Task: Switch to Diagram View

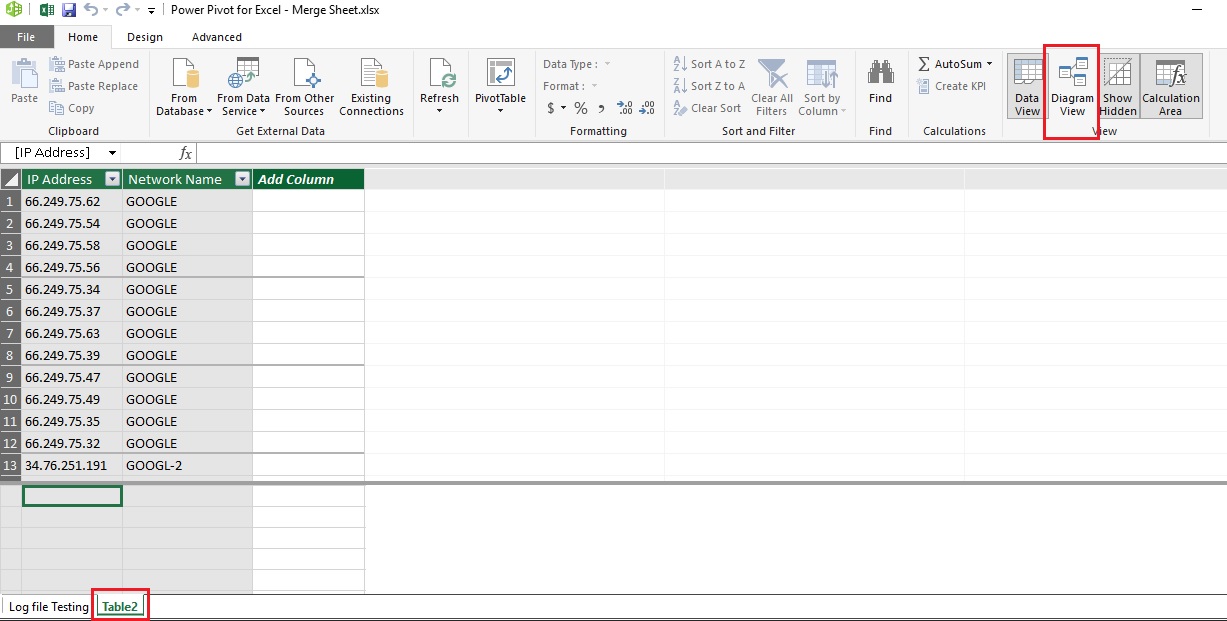Action: [1071, 86]
